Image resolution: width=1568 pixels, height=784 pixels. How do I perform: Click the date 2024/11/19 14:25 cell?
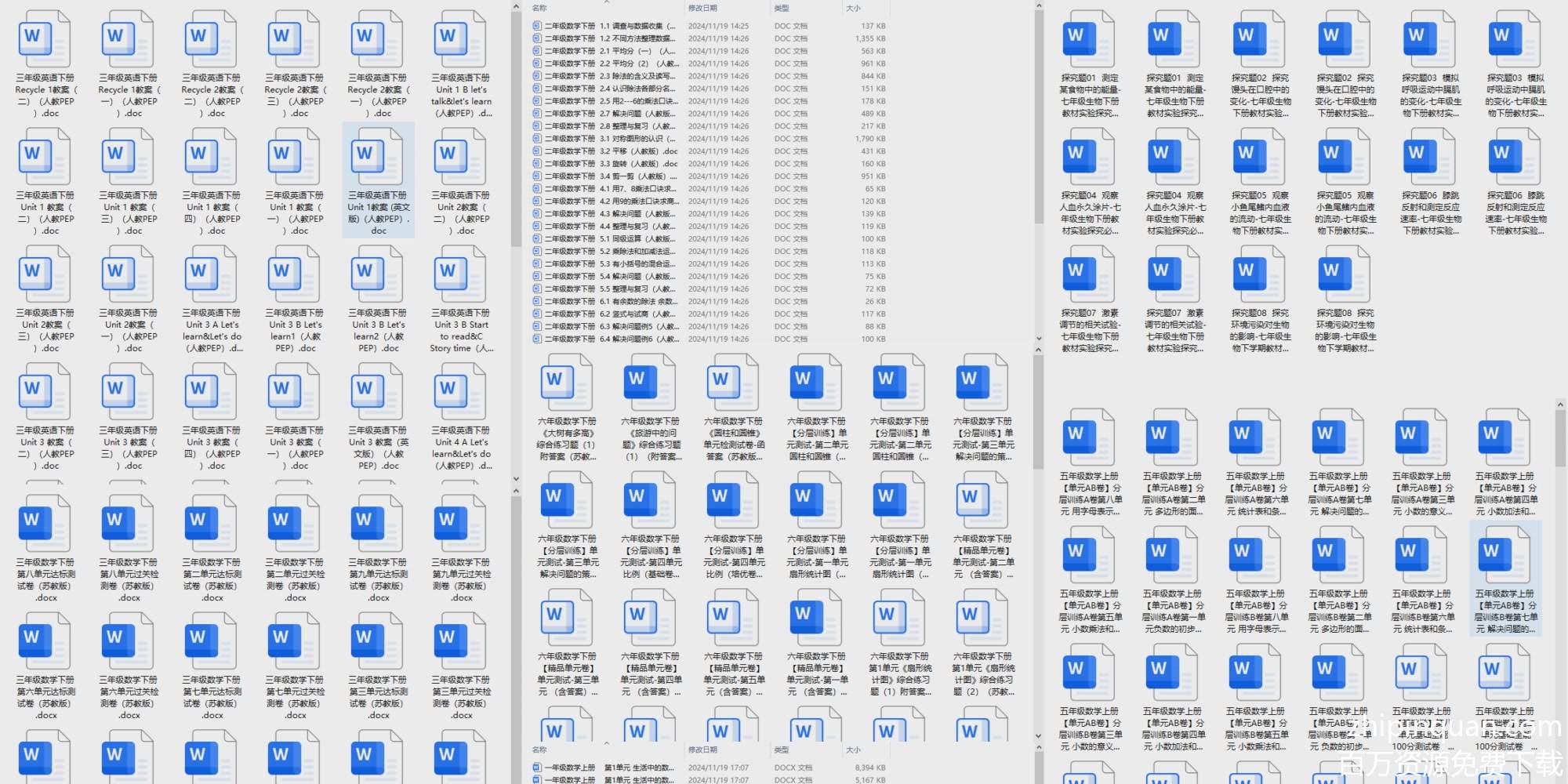tap(718, 26)
